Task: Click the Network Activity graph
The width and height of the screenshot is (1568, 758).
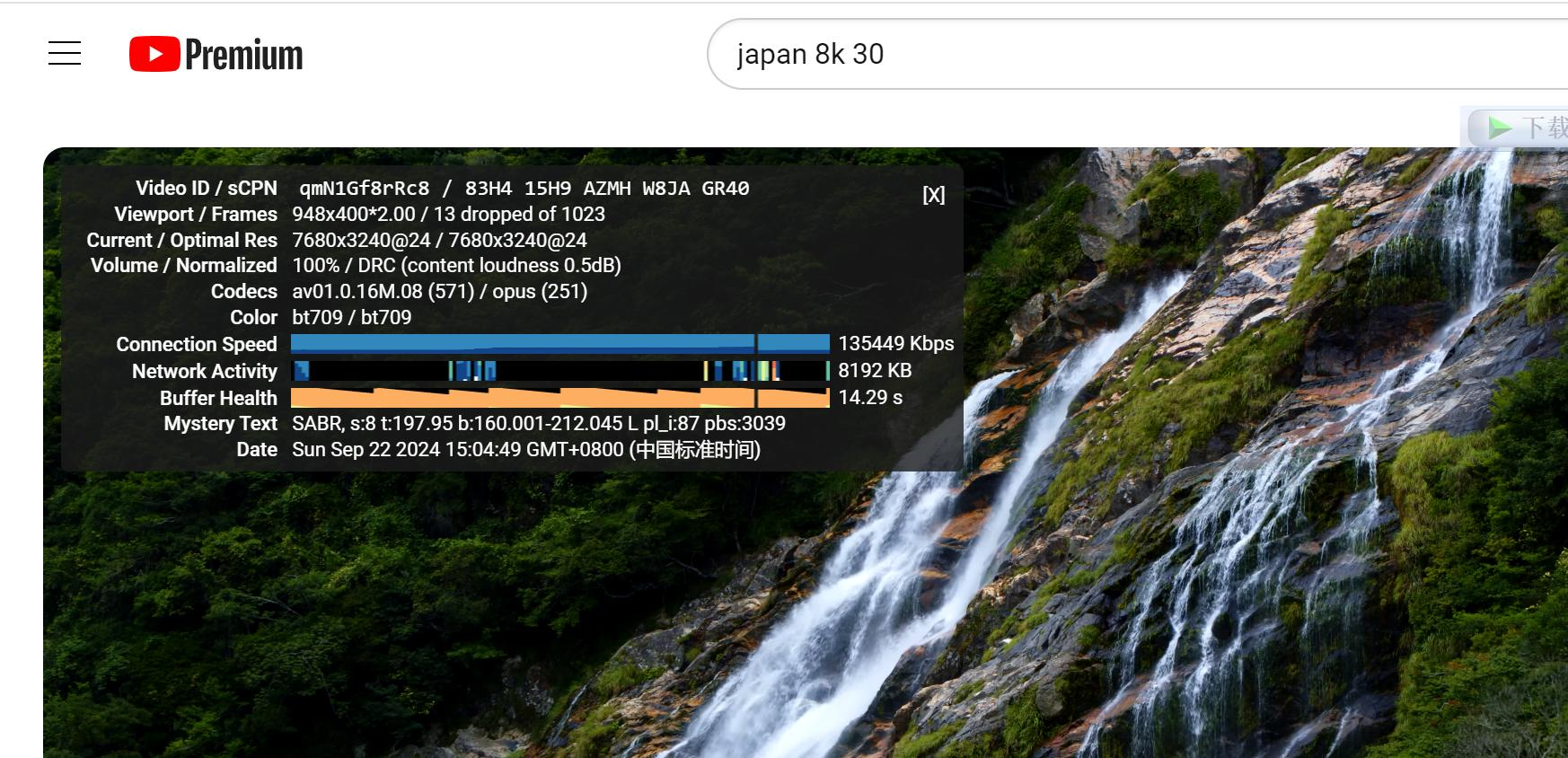Action: click(560, 370)
